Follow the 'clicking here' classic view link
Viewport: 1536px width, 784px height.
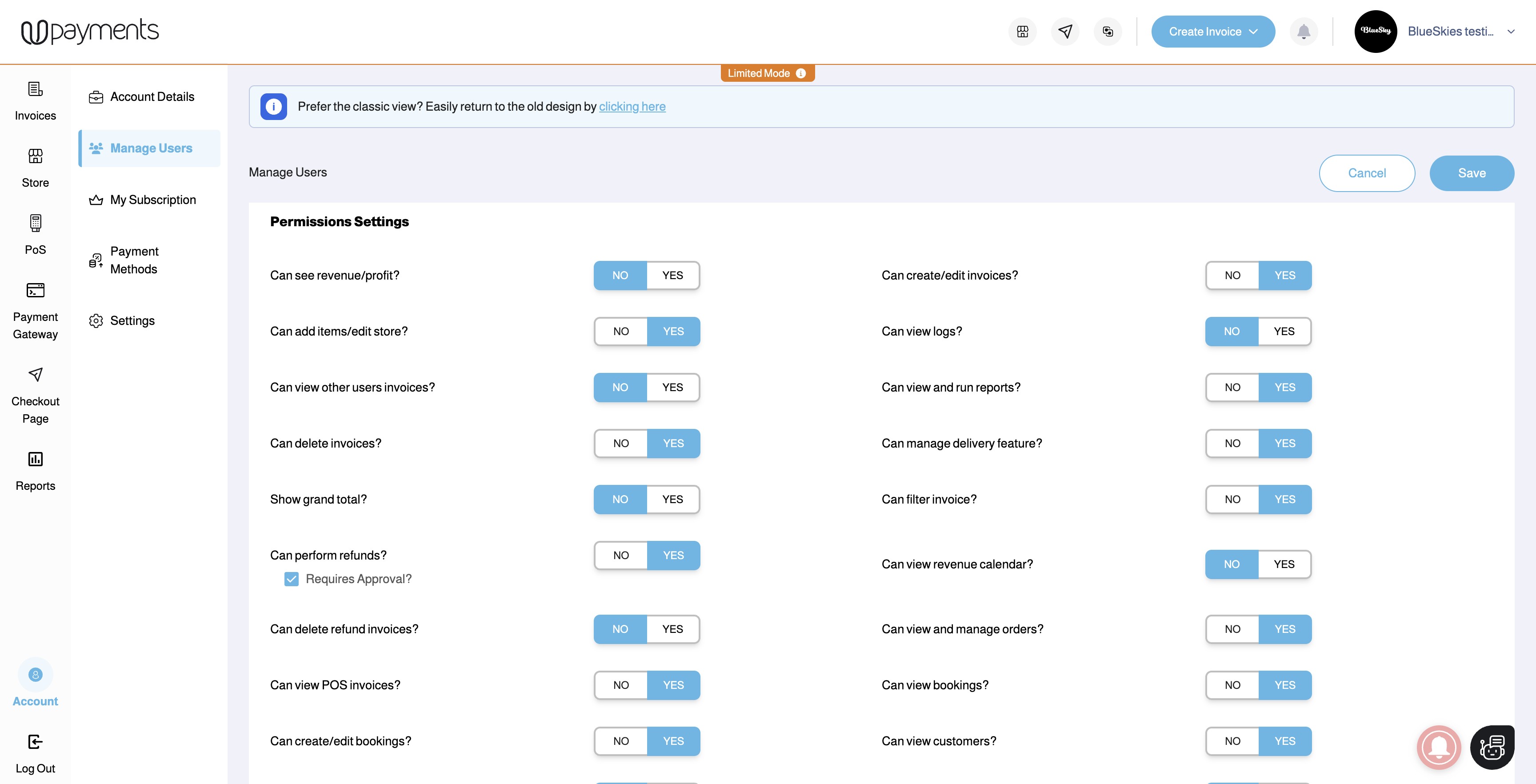point(632,107)
